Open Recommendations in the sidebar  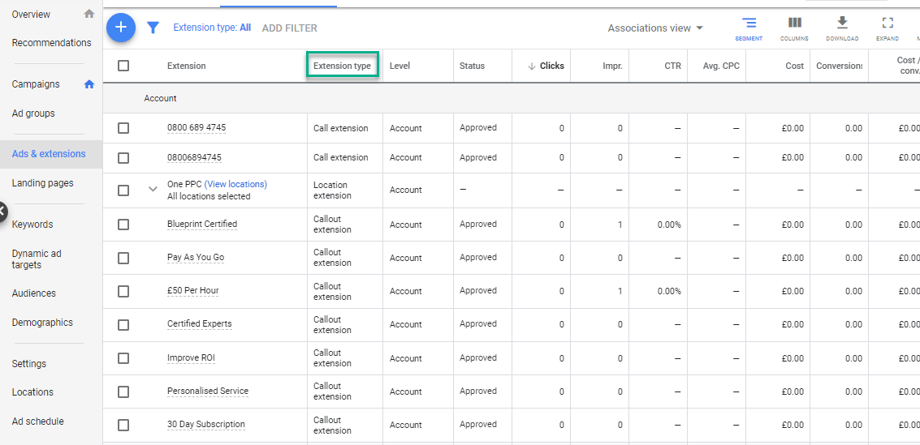[52, 43]
